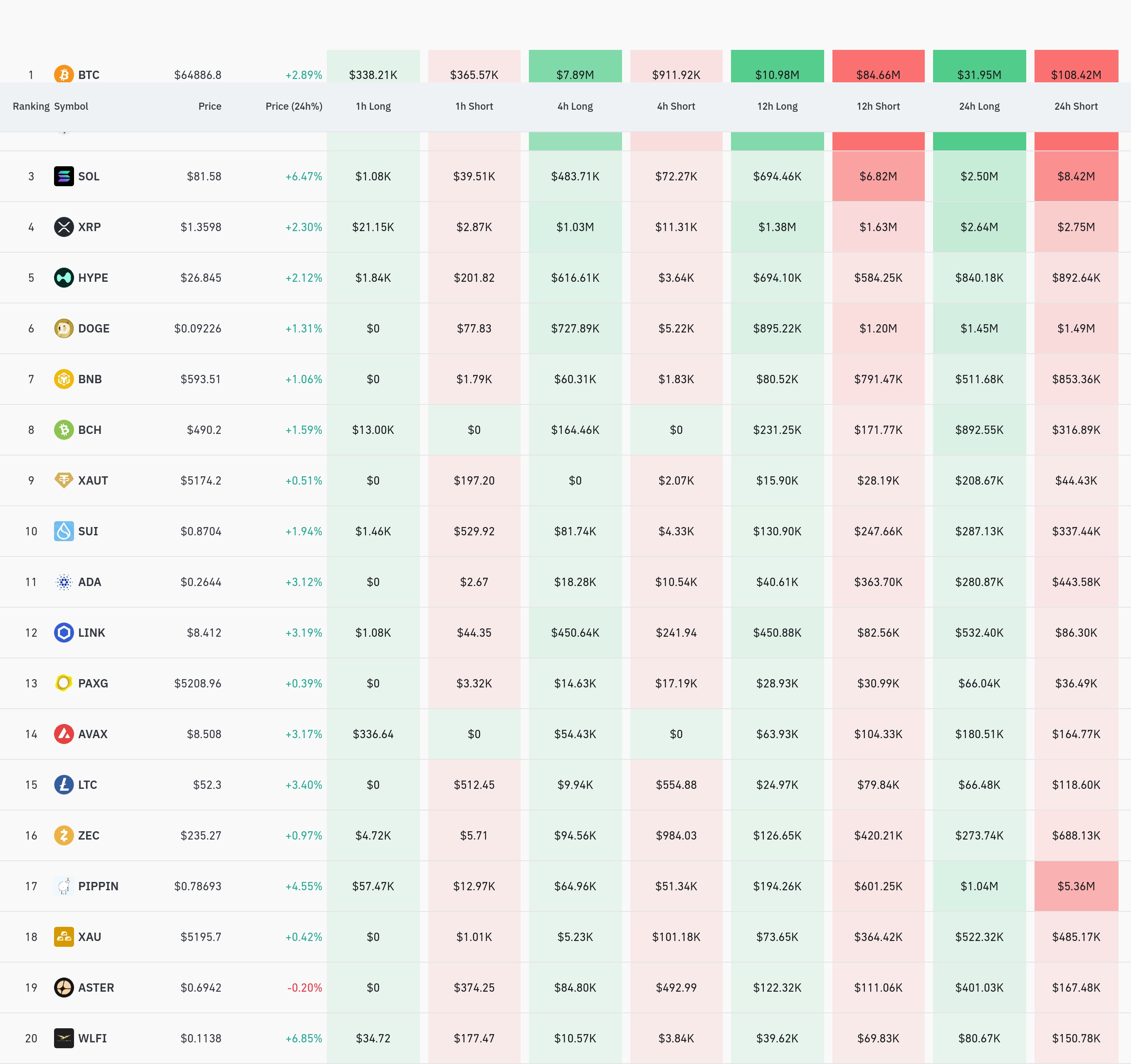This screenshot has height=1064, width=1131.
Task: Click the DOGE coin icon
Action: coord(64,328)
